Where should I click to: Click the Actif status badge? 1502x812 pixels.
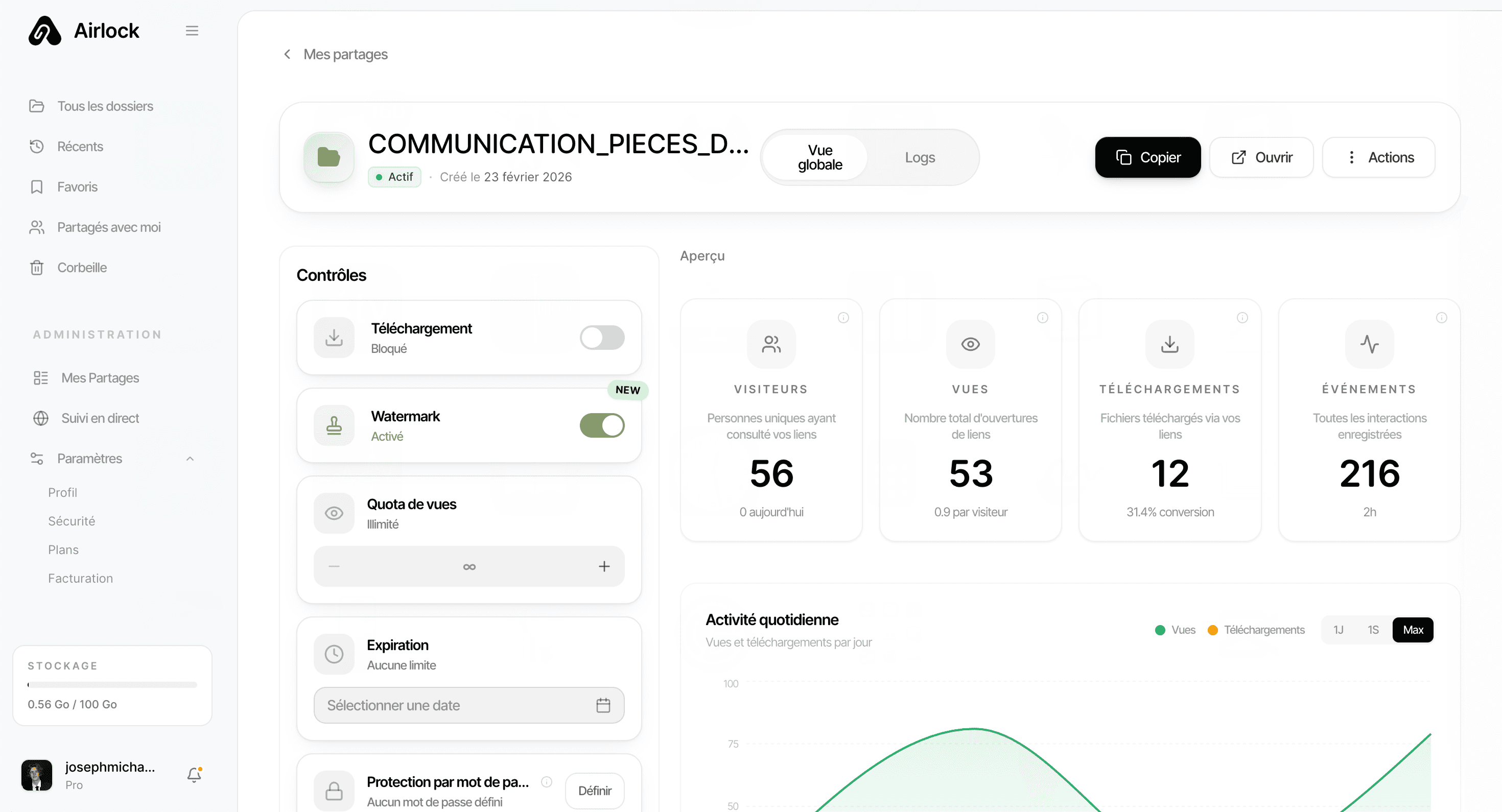[395, 177]
